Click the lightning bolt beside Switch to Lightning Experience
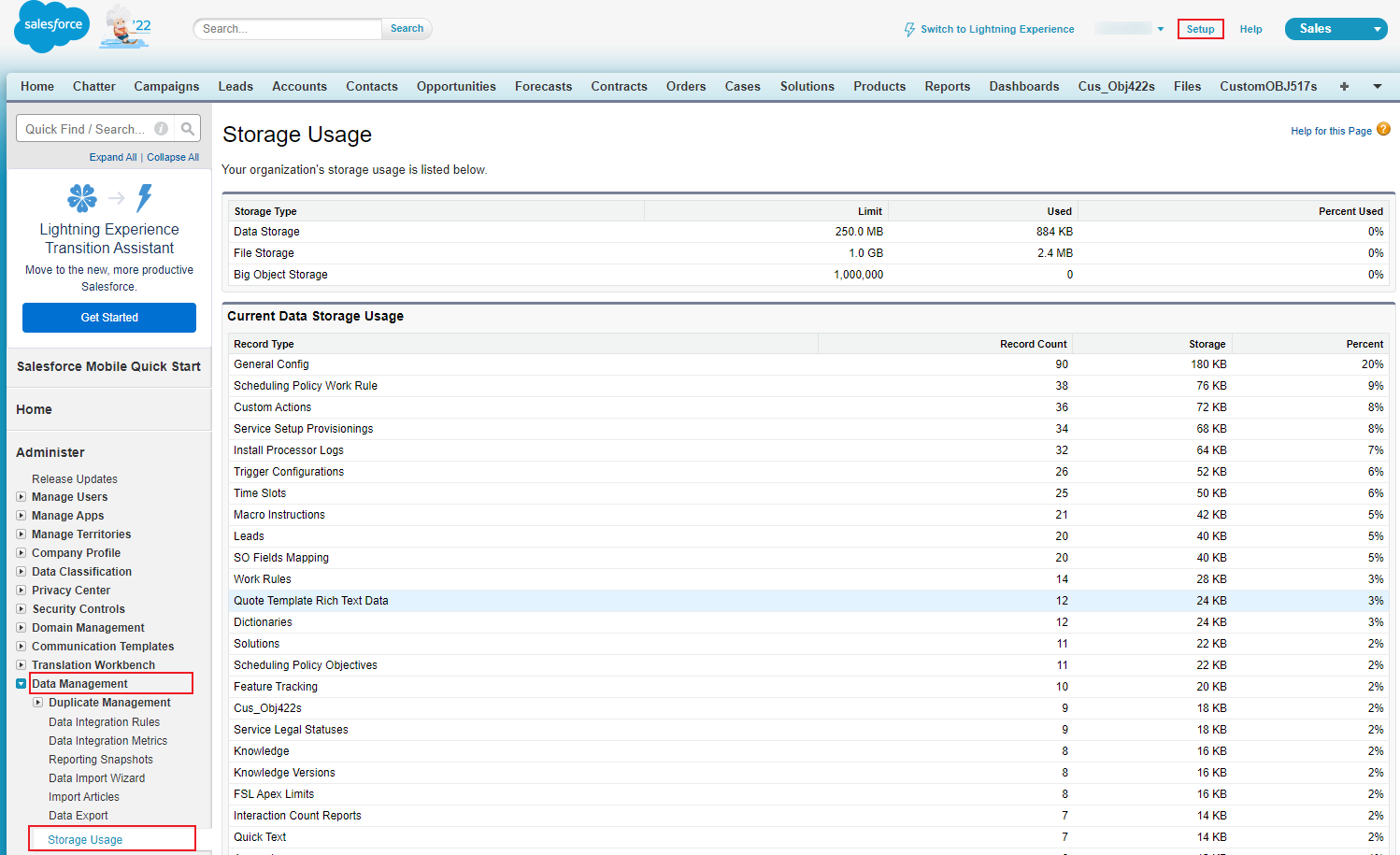The image size is (1400, 855). tap(908, 29)
